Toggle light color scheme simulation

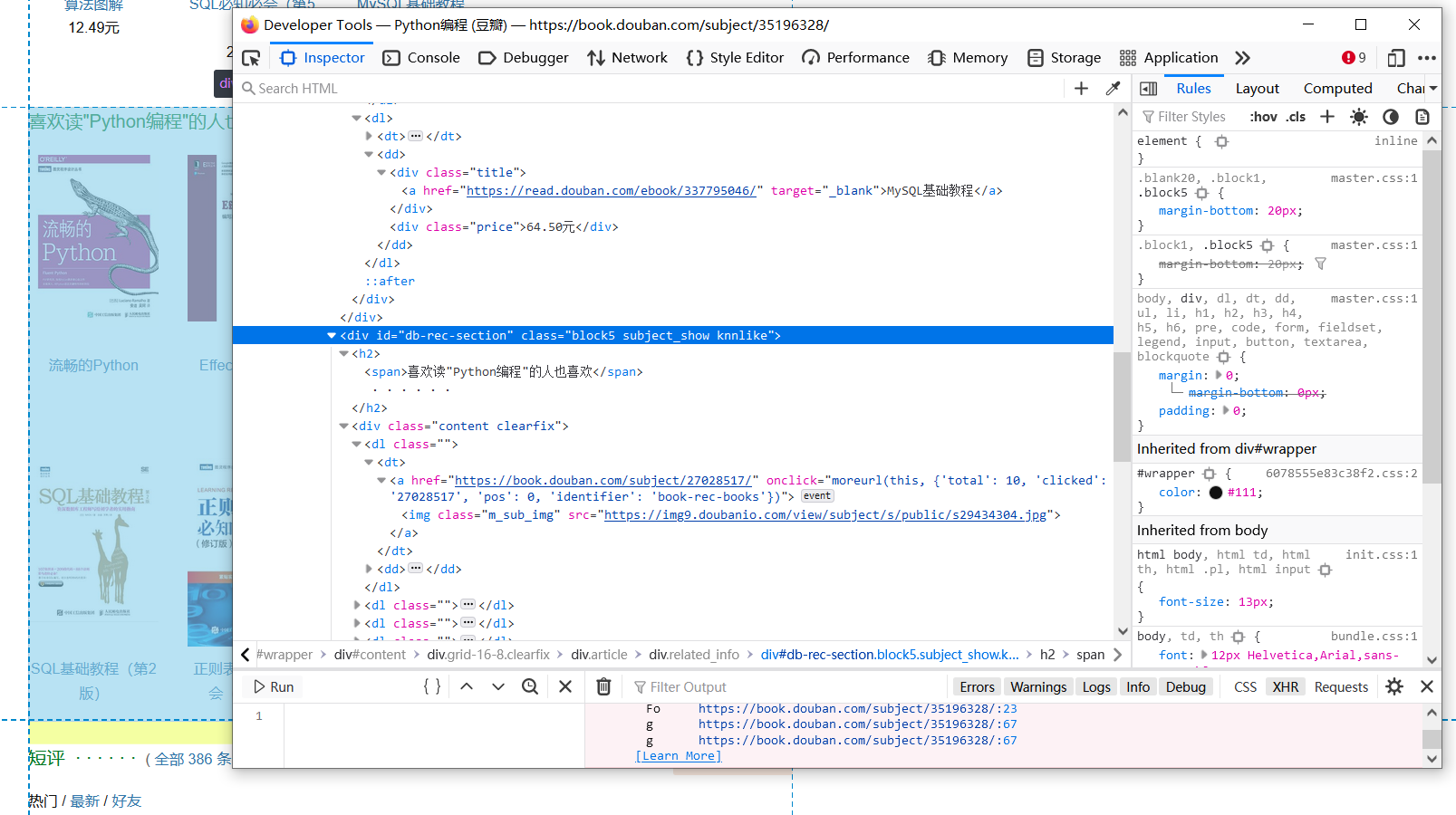point(1359,116)
